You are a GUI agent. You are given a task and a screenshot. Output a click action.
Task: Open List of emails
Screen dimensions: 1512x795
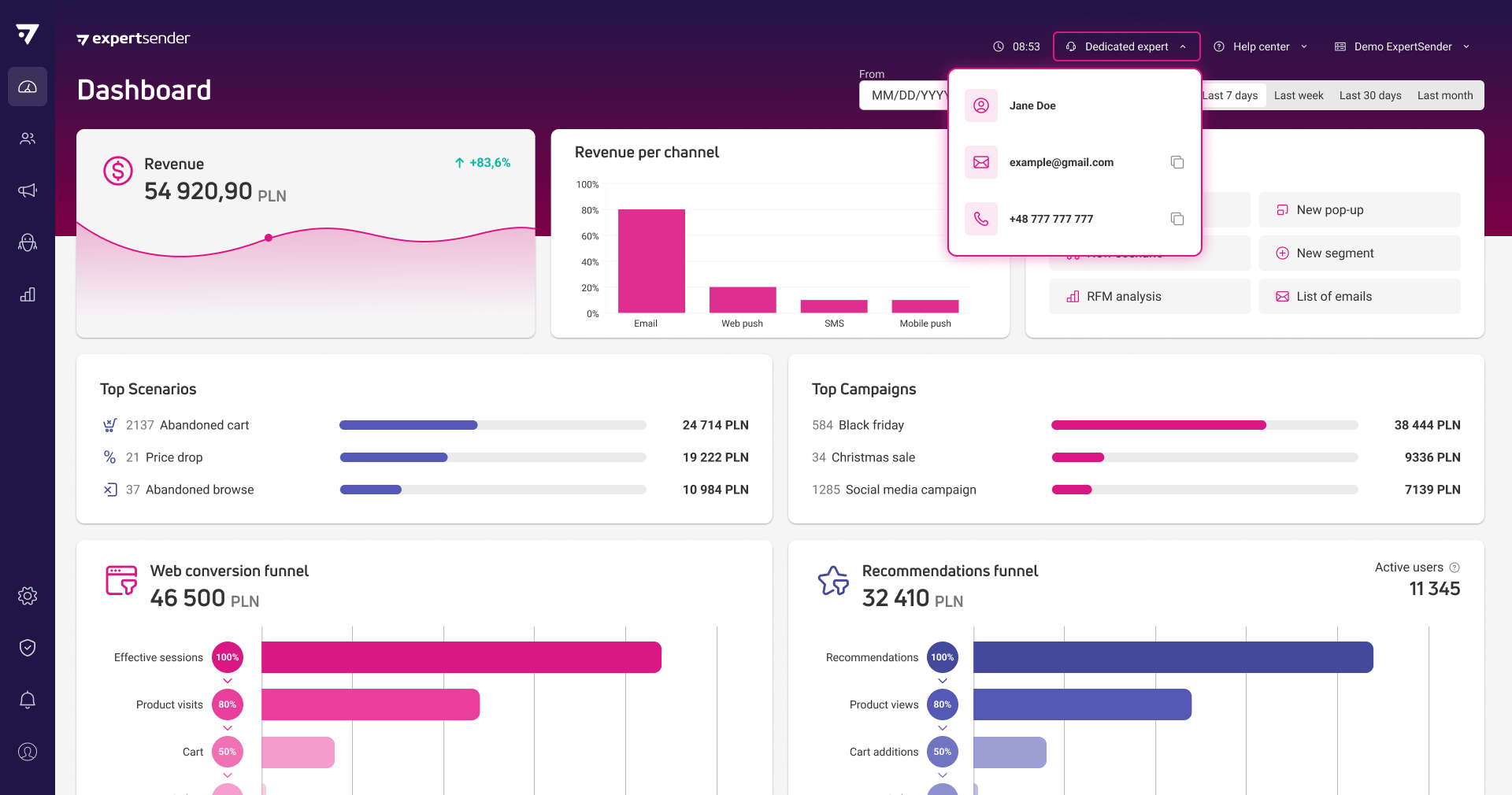coord(1359,297)
